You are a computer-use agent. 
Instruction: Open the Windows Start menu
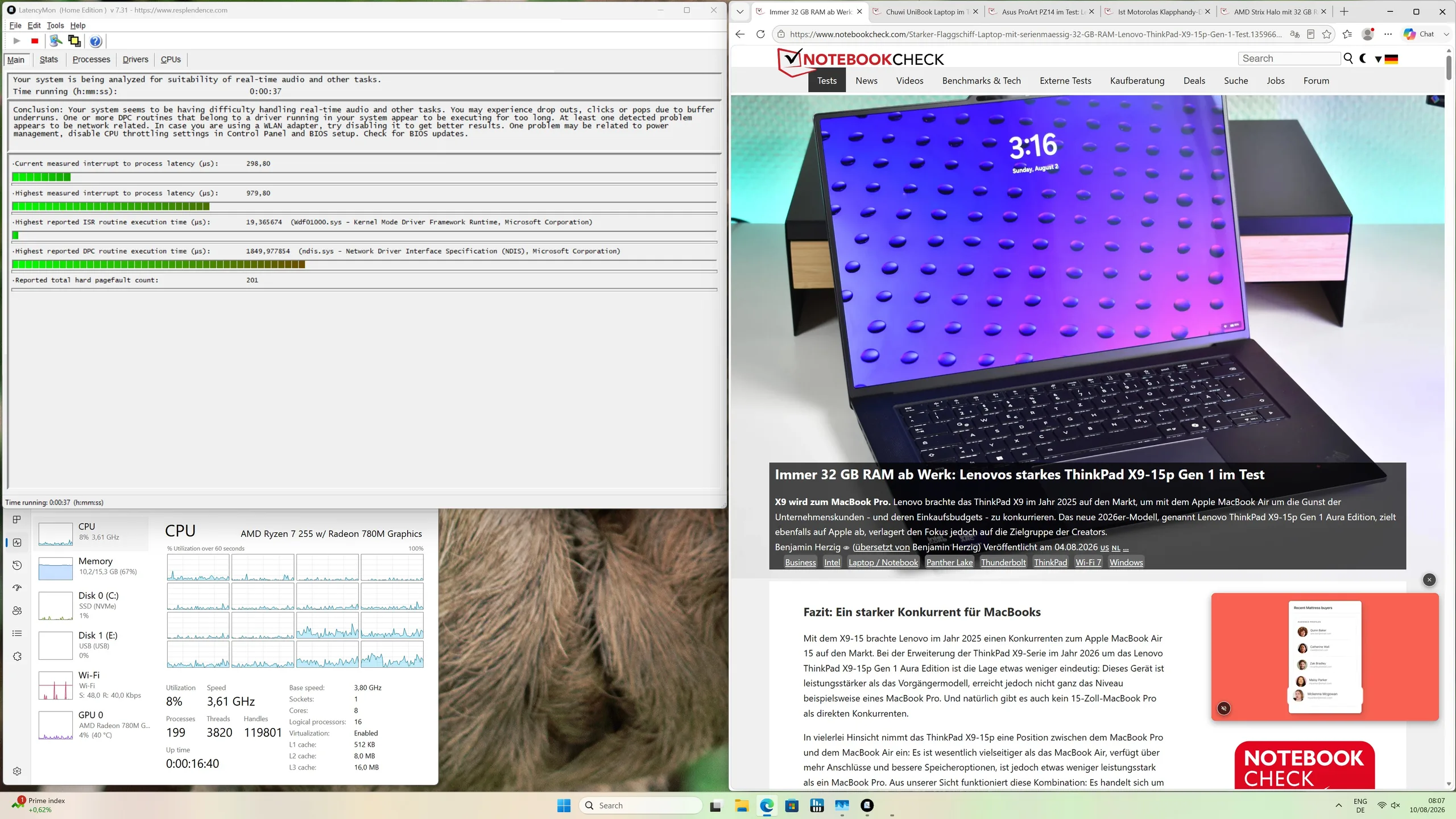click(564, 805)
